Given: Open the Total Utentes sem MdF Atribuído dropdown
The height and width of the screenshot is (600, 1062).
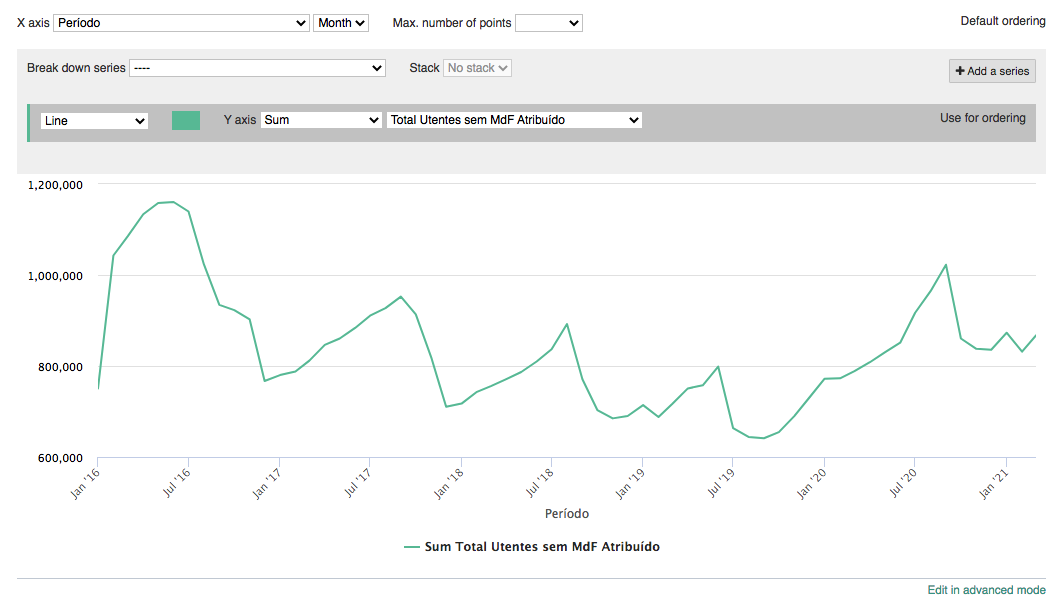Looking at the screenshot, I should (514, 120).
